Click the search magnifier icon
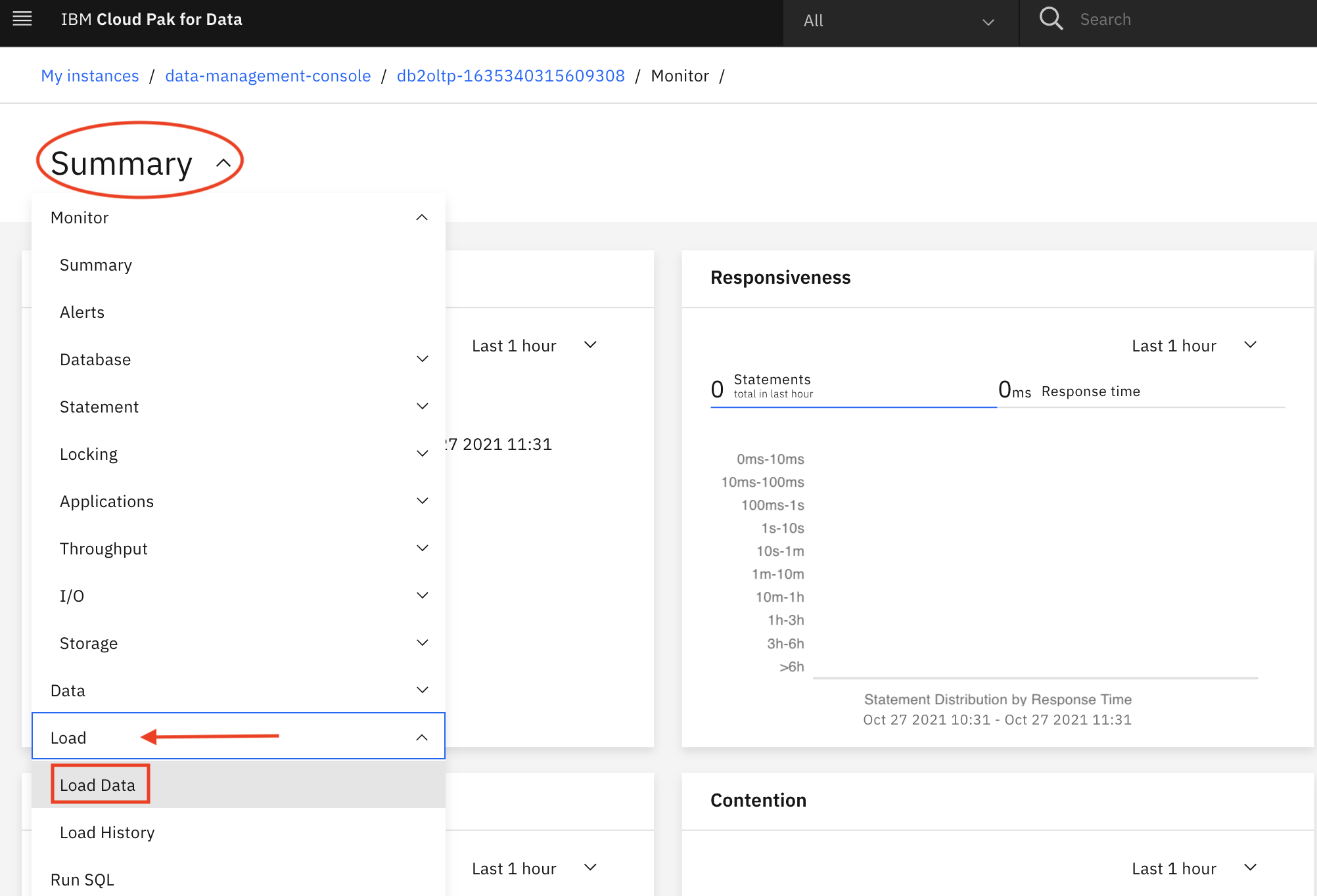Image resolution: width=1317 pixels, height=896 pixels. pyautogui.click(x=1051, y=19)
